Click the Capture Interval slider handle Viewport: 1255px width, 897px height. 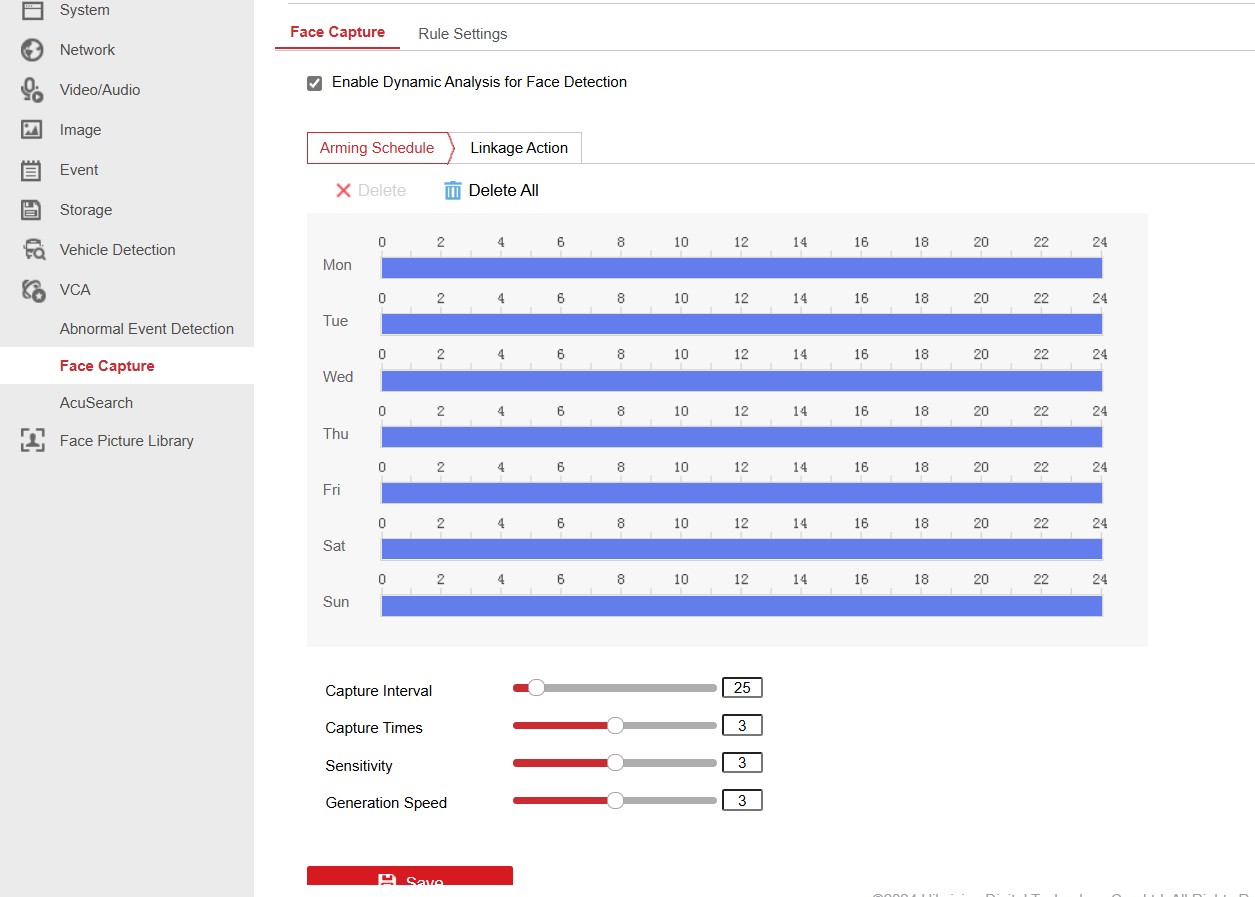coord(536,688)
